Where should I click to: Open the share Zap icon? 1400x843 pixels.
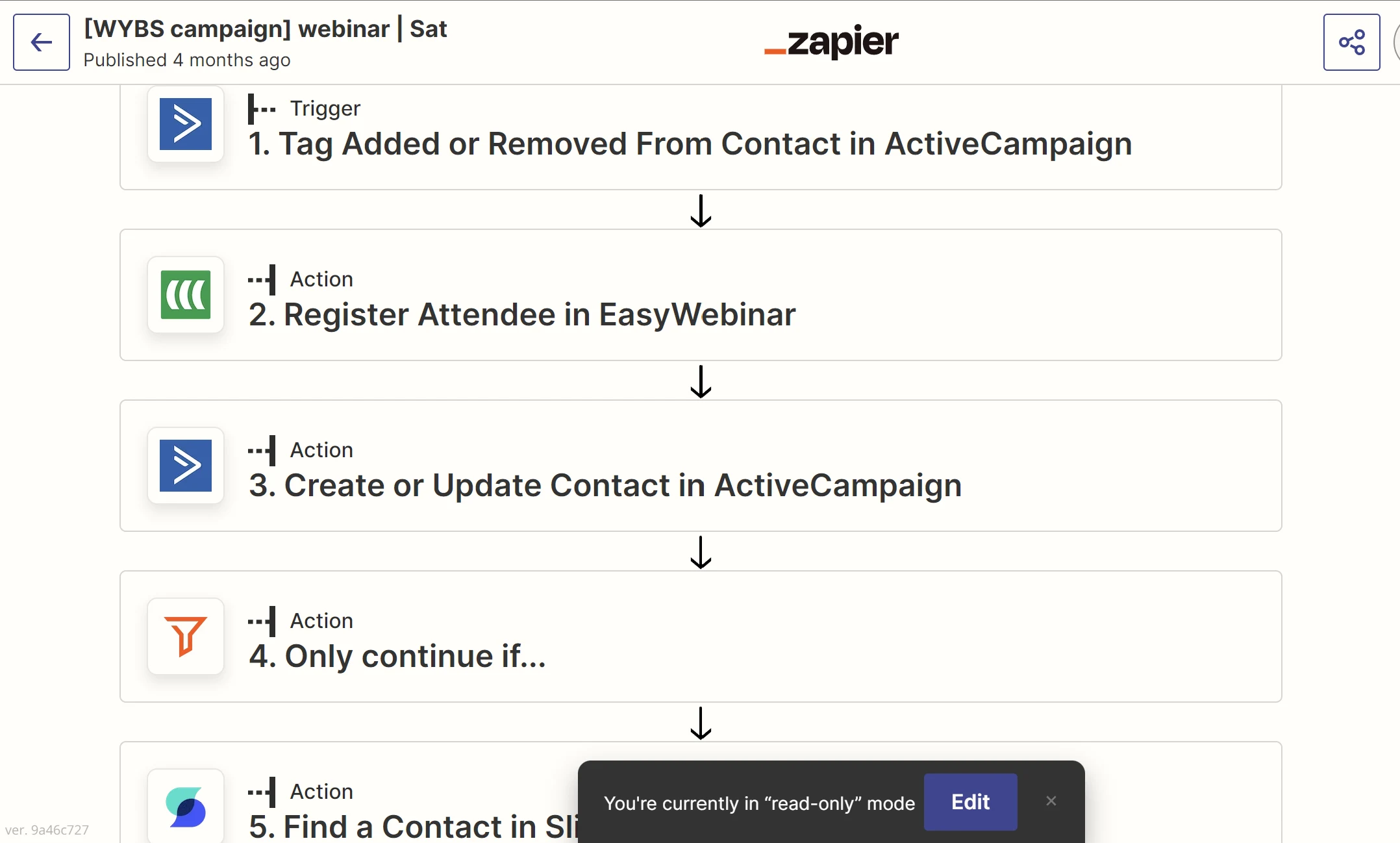pos(1351,42)
